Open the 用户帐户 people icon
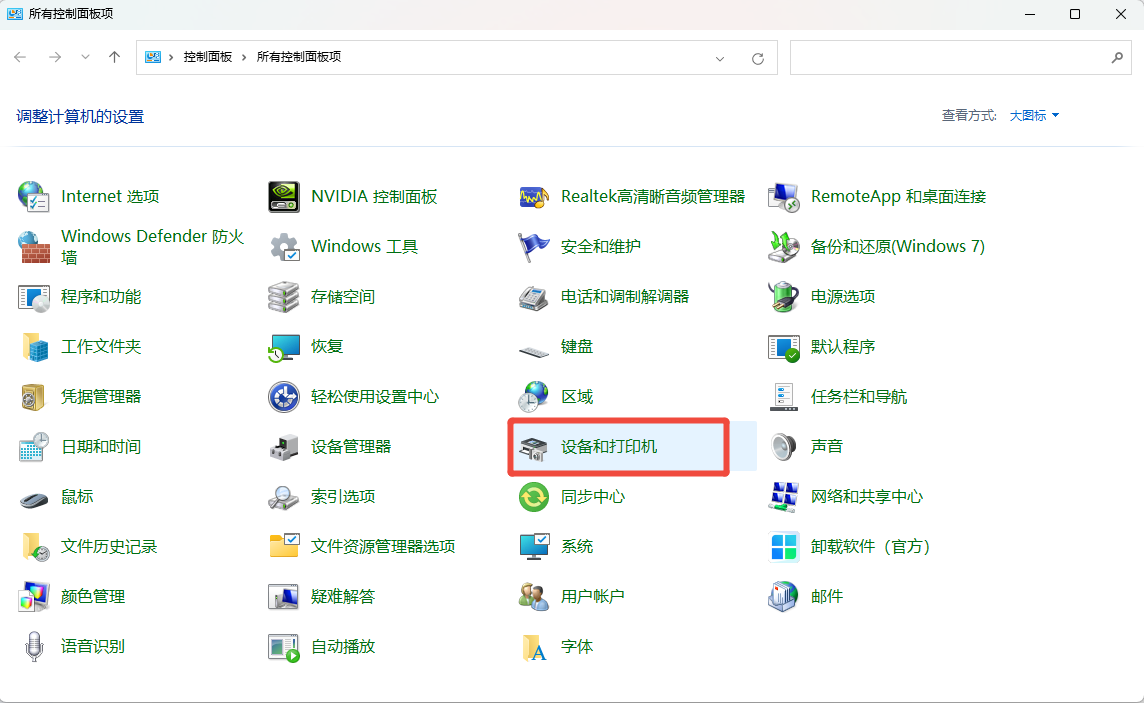This screenshot has width=1144, height=703. pyautogui.click(x=534, y=597)
